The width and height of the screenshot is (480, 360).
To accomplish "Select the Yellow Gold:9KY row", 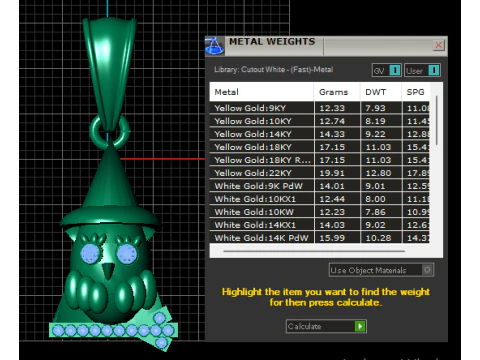I will pyautogui.click(x=319, y=108).
